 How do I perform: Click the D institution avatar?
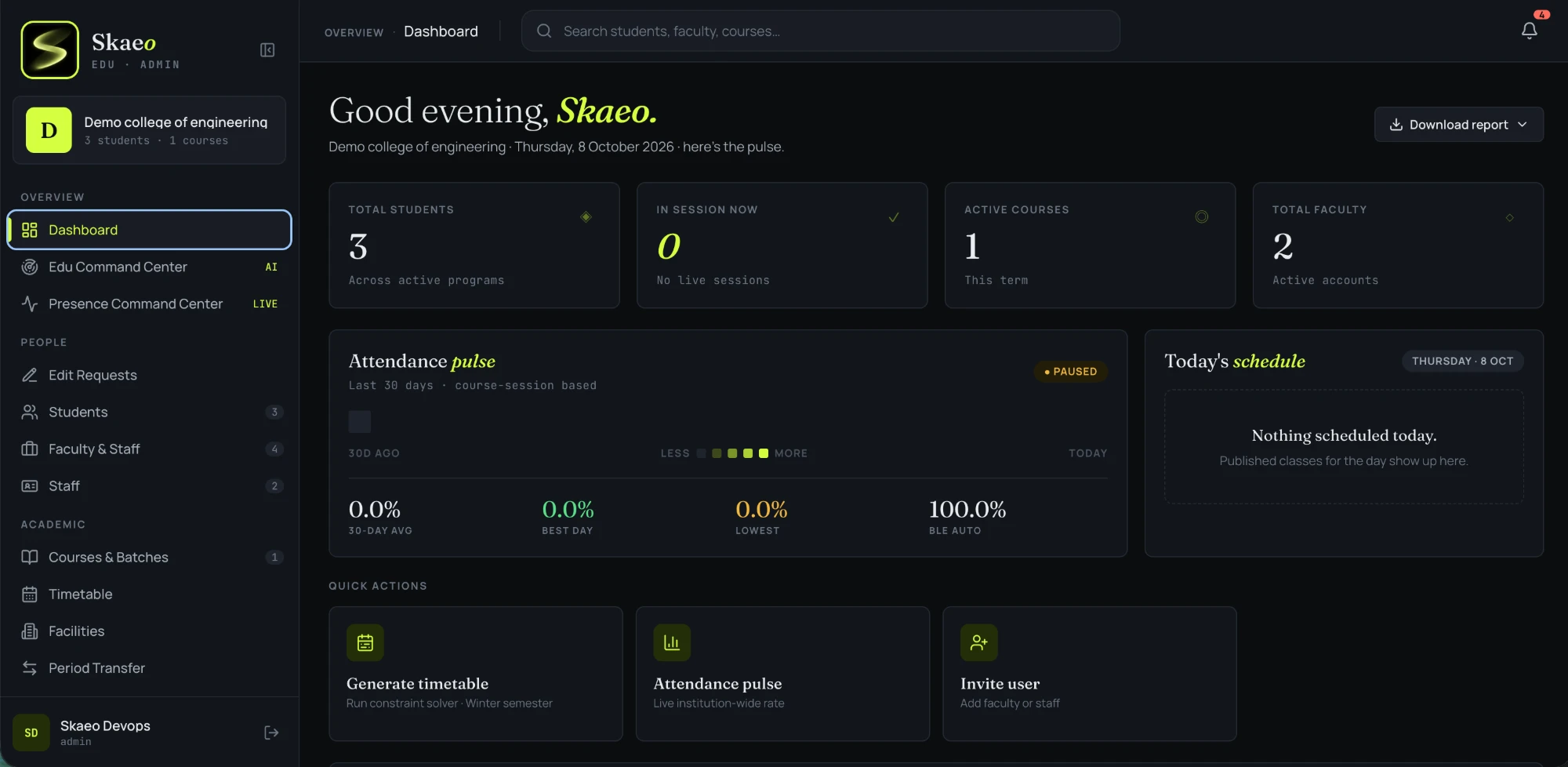49,130
